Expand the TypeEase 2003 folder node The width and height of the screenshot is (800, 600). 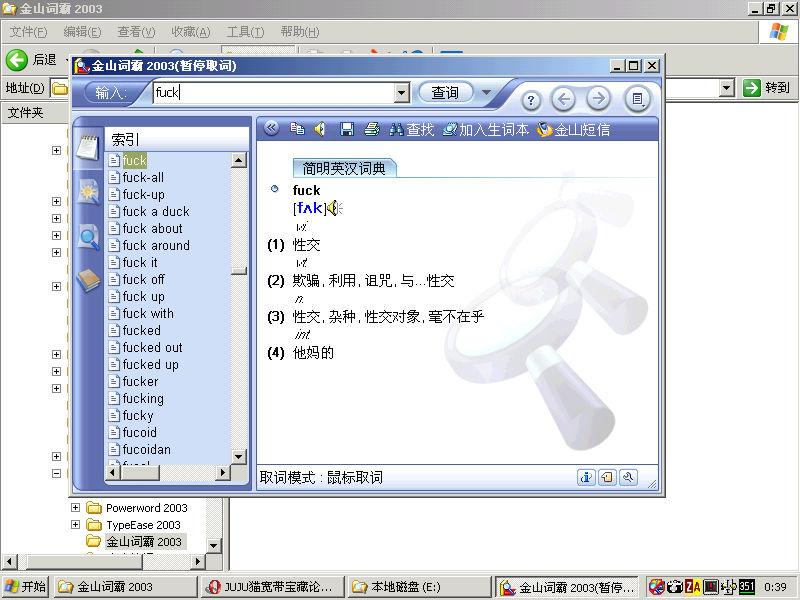[75, 524]
